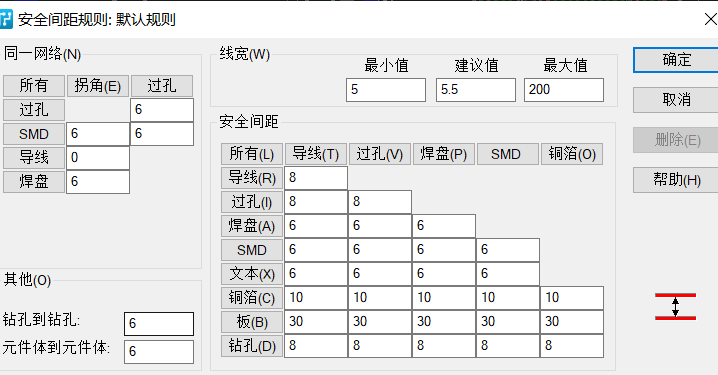Click the 导线(T) column header
The width and height of the screenshot is (718, 375).
316,154
